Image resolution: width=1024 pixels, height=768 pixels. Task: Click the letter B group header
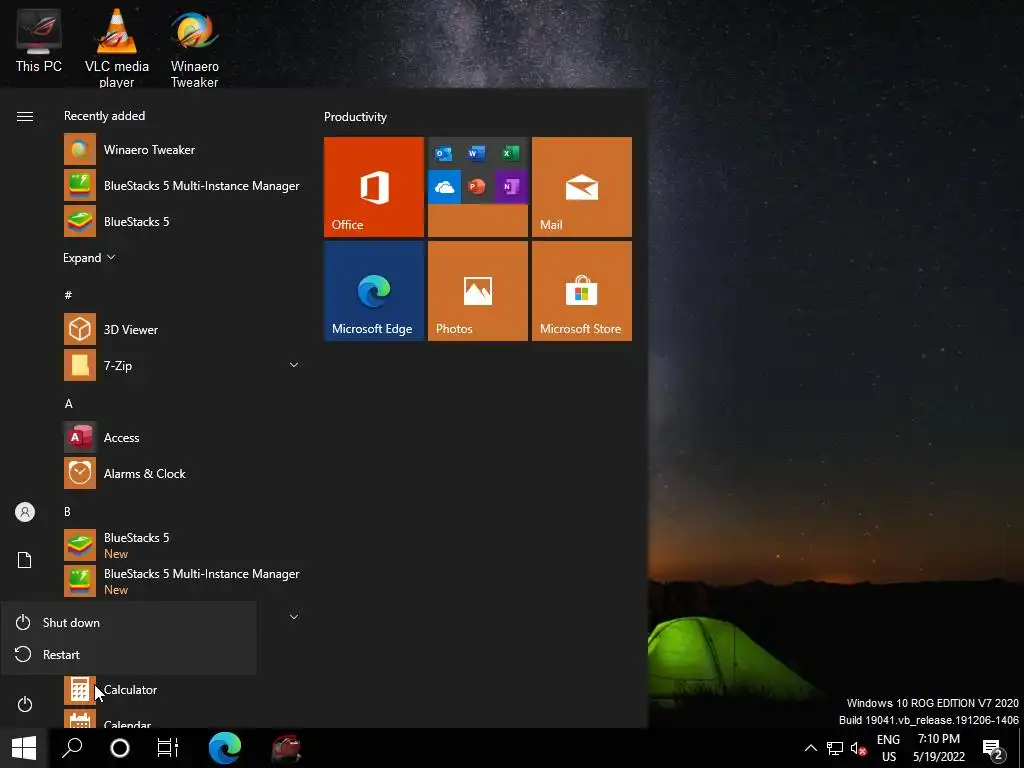pos(67,511)
